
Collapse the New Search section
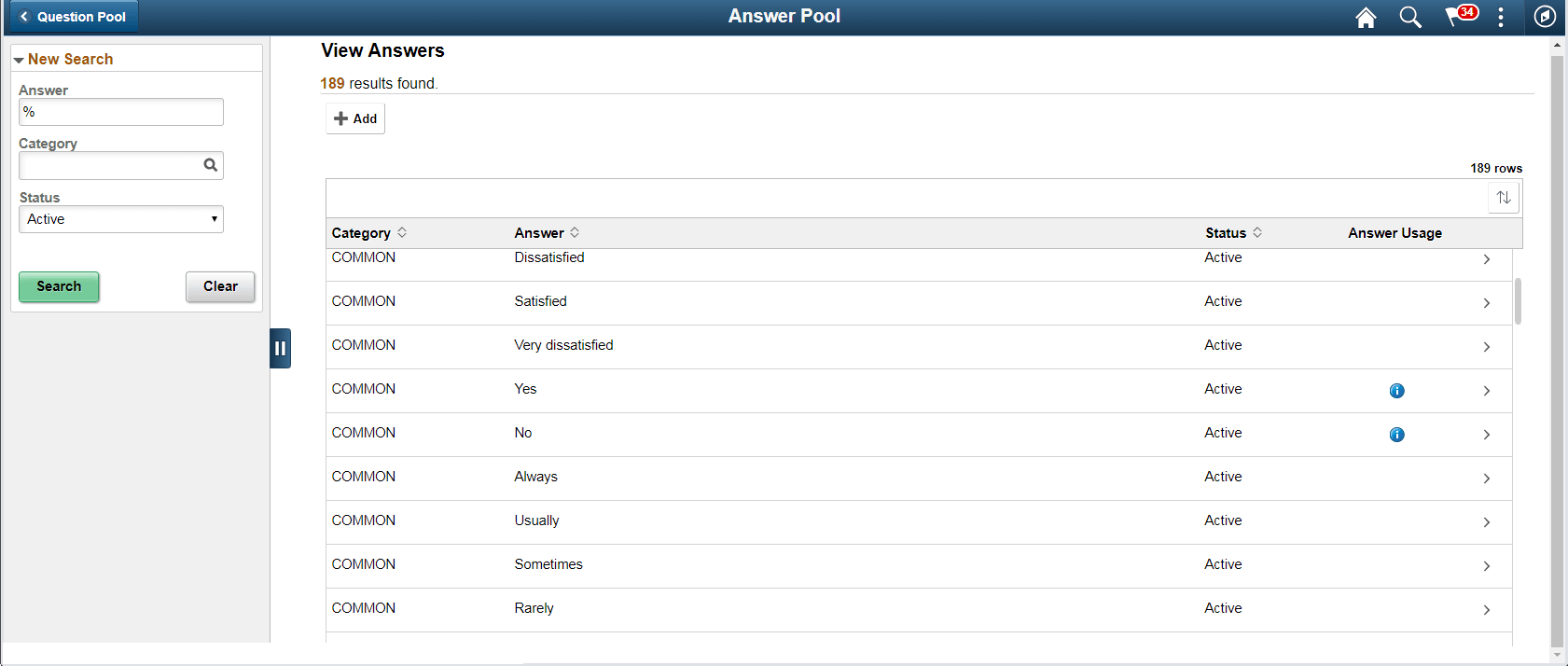[20, 58]
